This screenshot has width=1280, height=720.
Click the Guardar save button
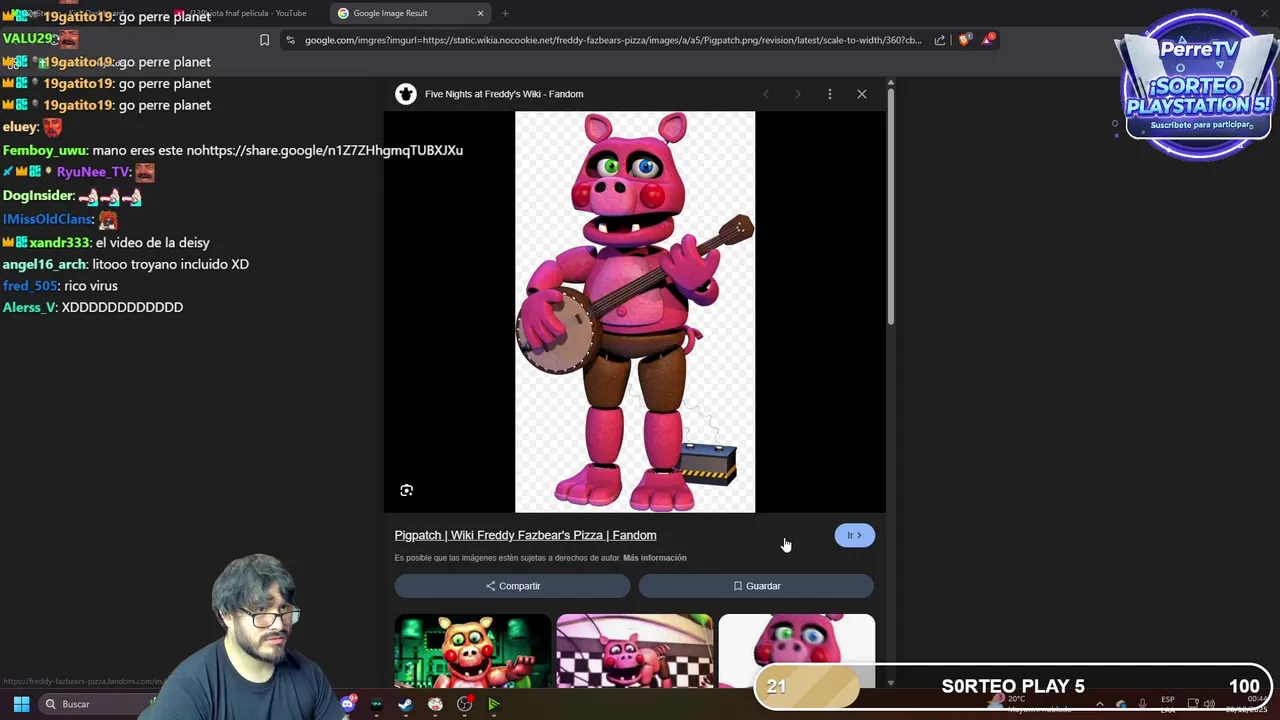coord(756,586)
